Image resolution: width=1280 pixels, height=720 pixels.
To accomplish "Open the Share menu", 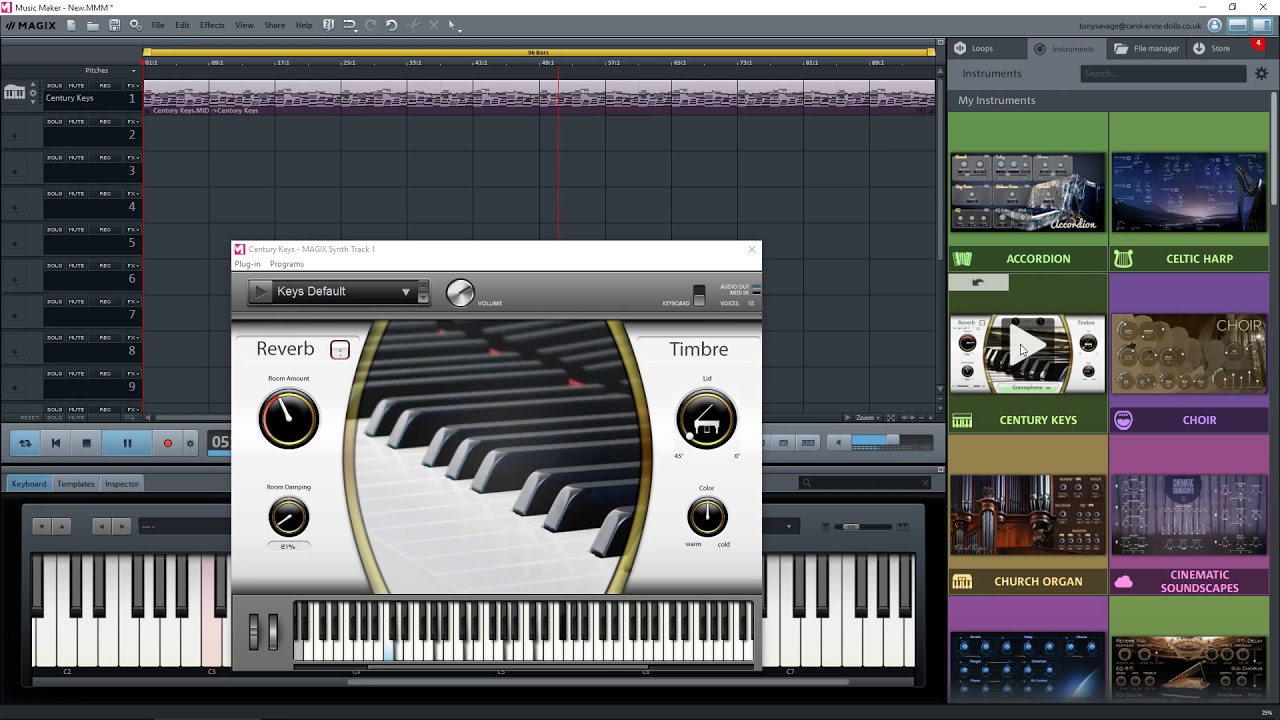I will (274, 25).
